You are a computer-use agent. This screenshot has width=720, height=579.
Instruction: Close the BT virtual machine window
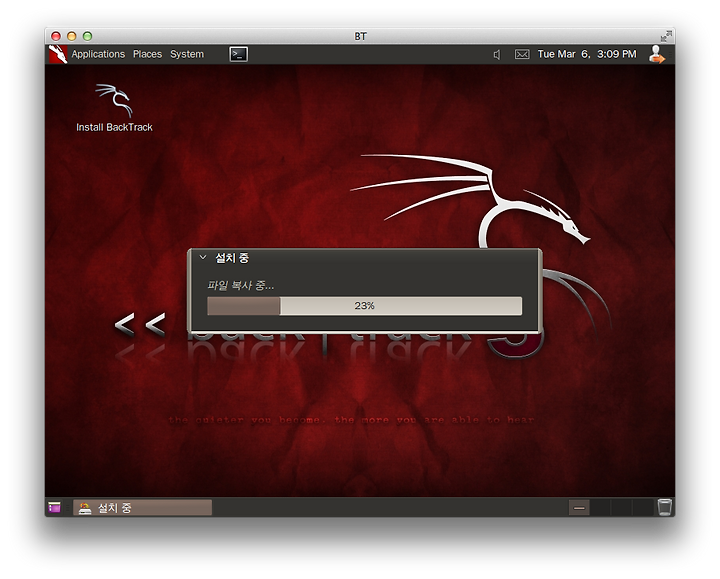point(56,36)
